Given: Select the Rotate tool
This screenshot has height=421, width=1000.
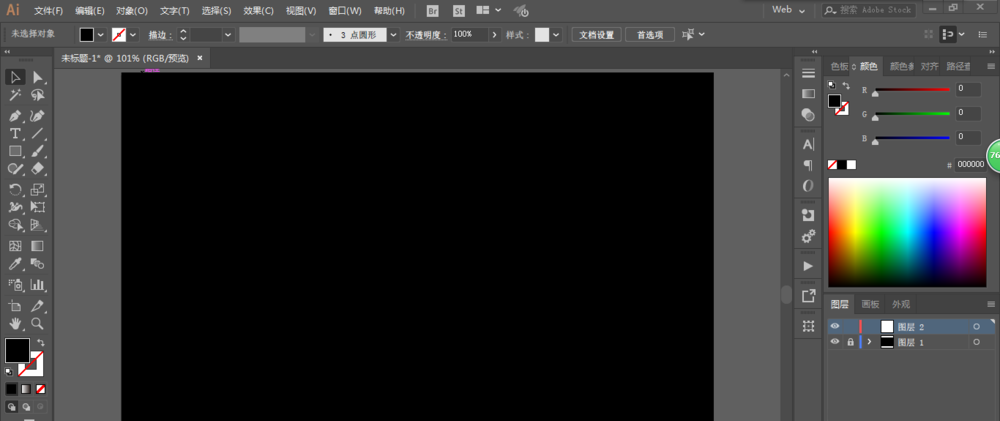Looking at the screenshot, I should 15,189.
